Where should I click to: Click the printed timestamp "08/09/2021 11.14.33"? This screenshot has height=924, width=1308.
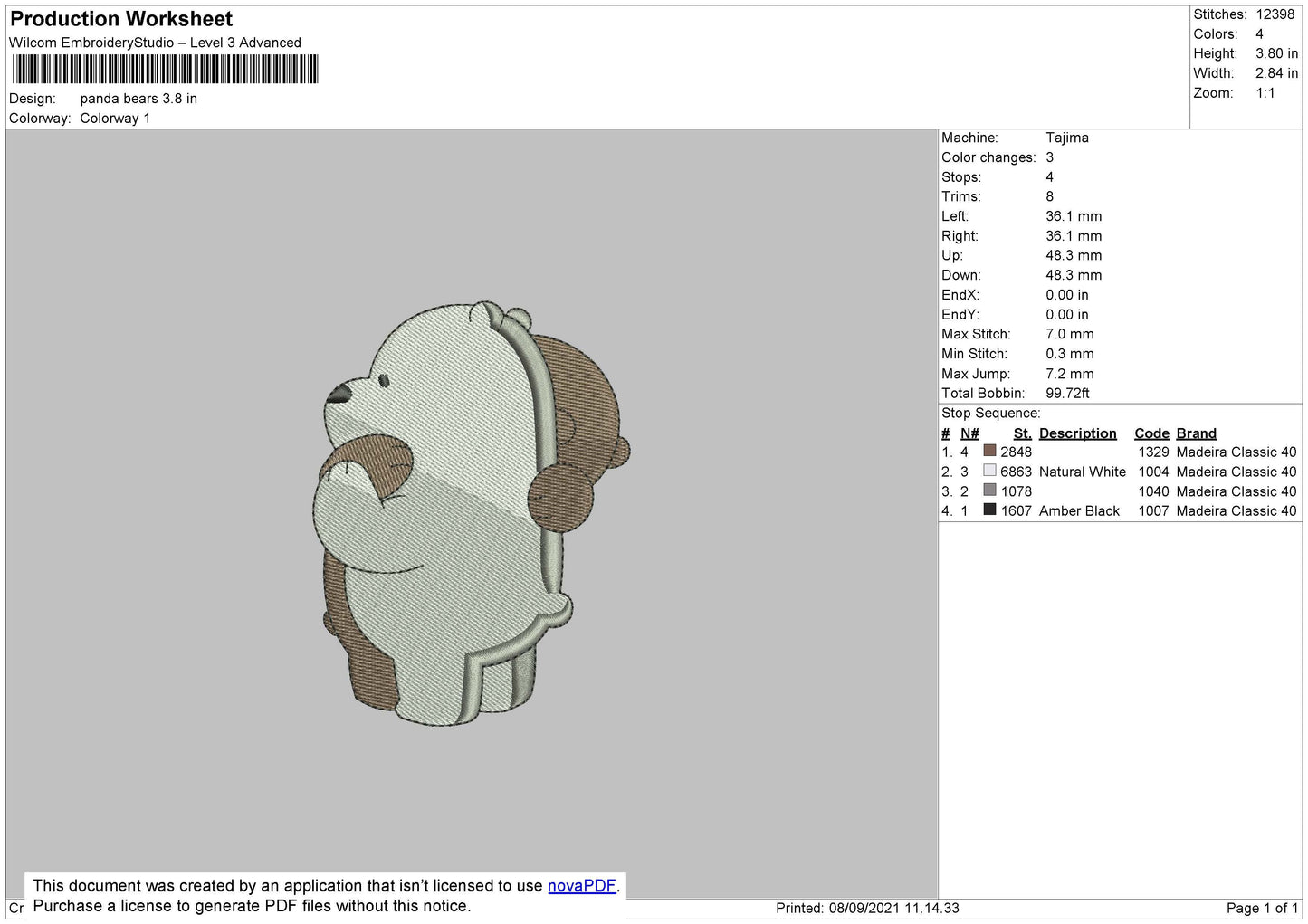894,908
